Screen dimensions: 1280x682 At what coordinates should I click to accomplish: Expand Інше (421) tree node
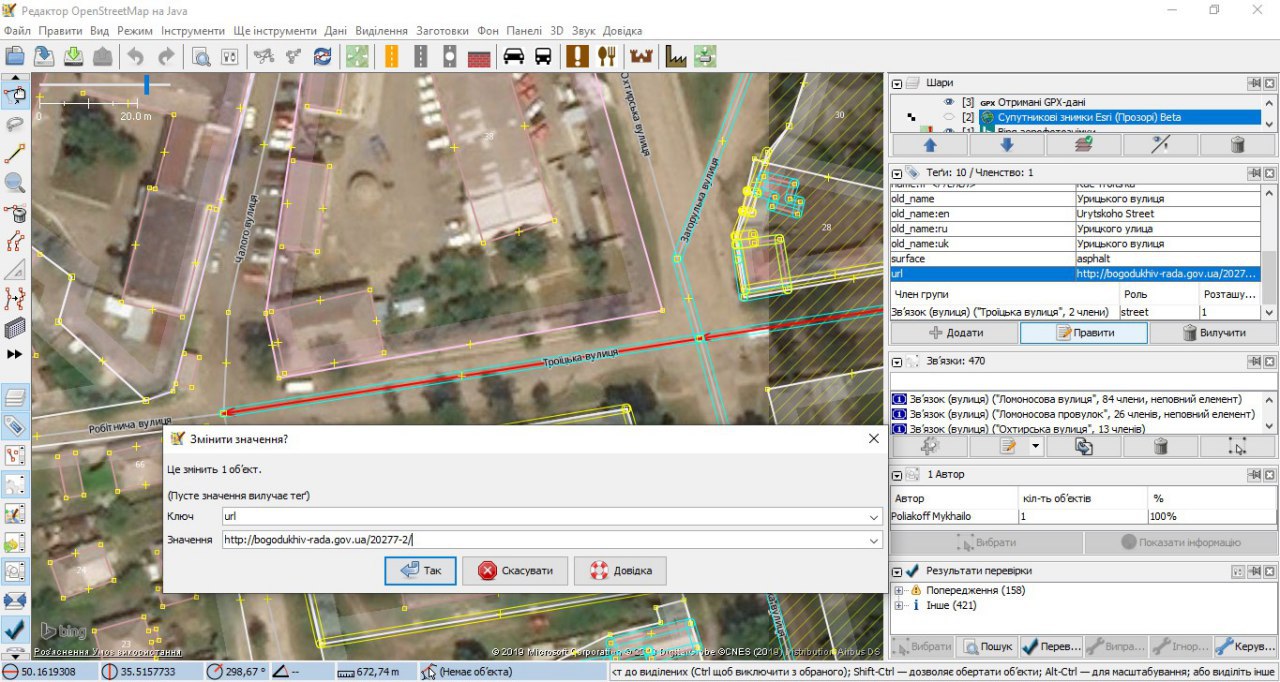pos(899,605)
